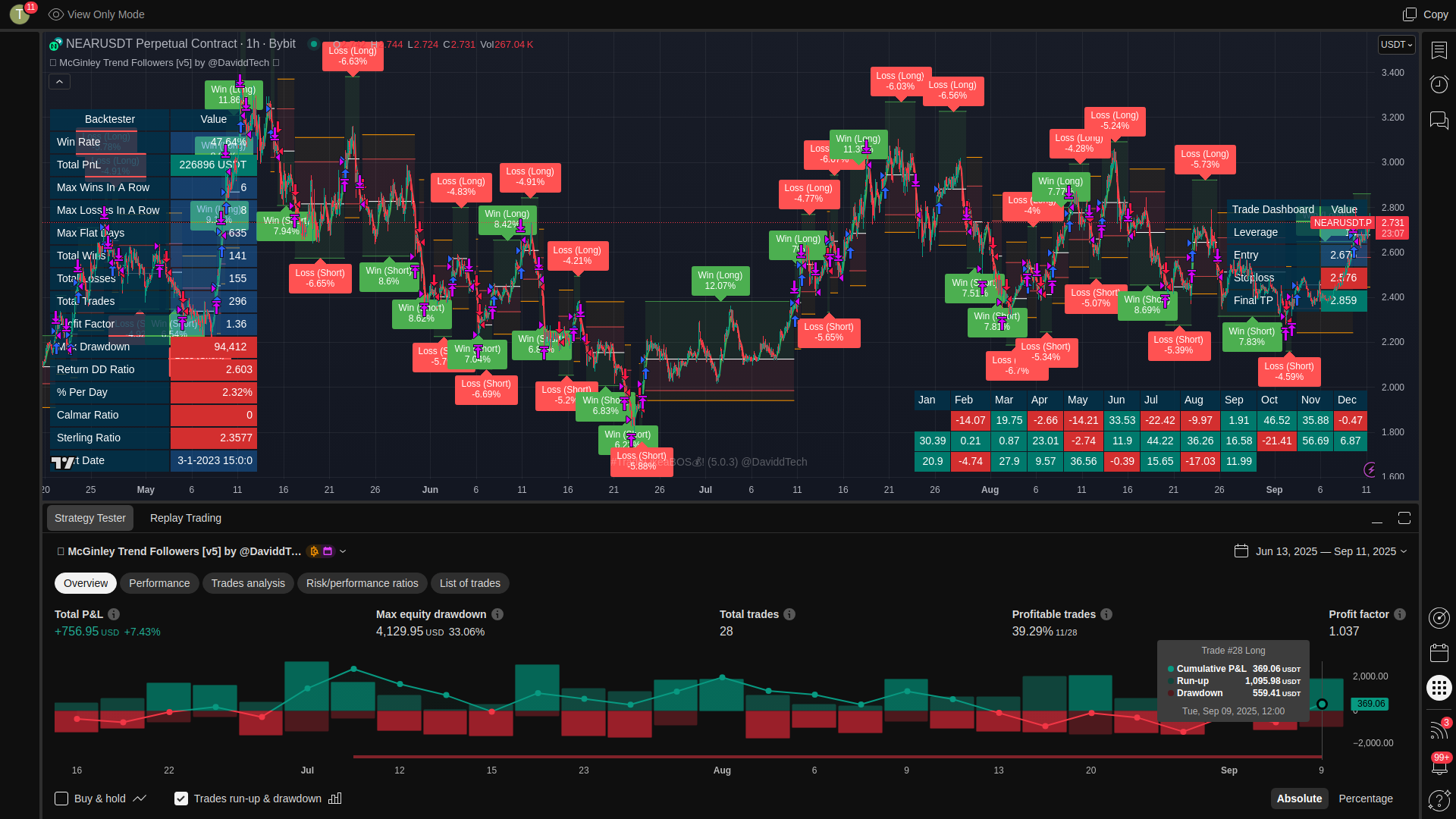The image size is (1456, 819).
Task: Show info for Profitable trades
Action: tap(1106, 614)
